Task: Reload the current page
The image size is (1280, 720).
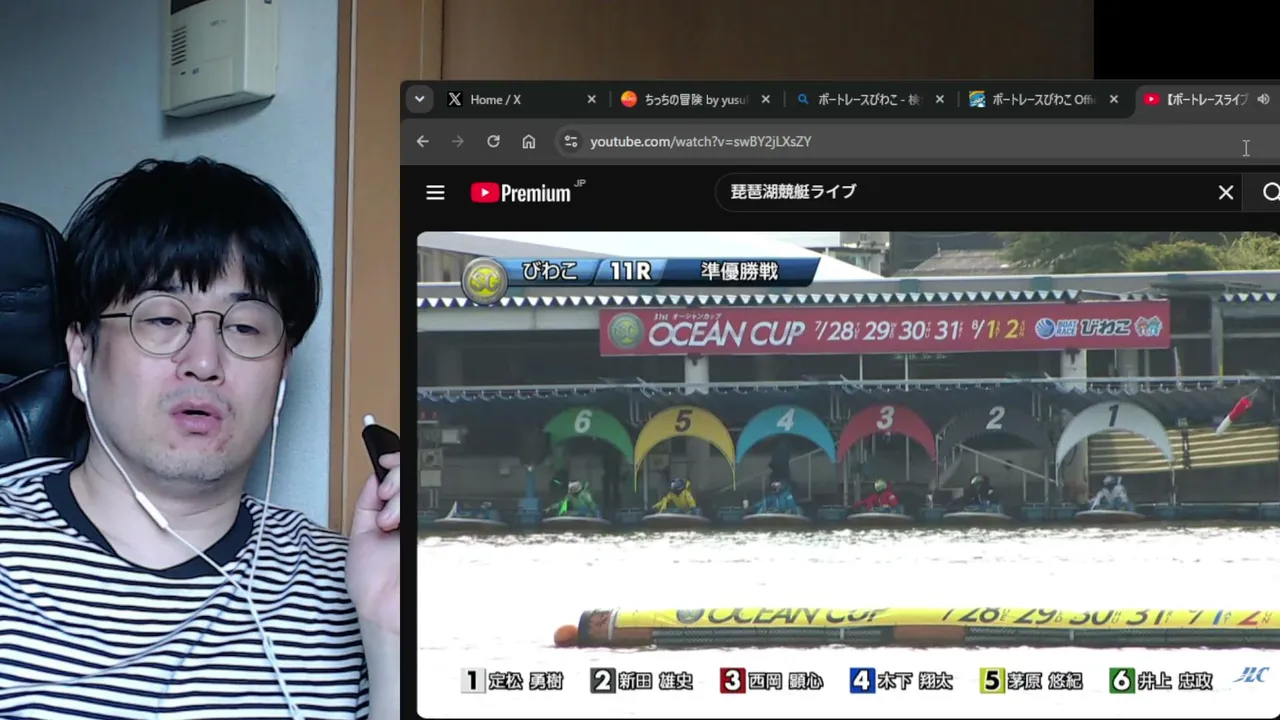Action: [x=493, y=142]
